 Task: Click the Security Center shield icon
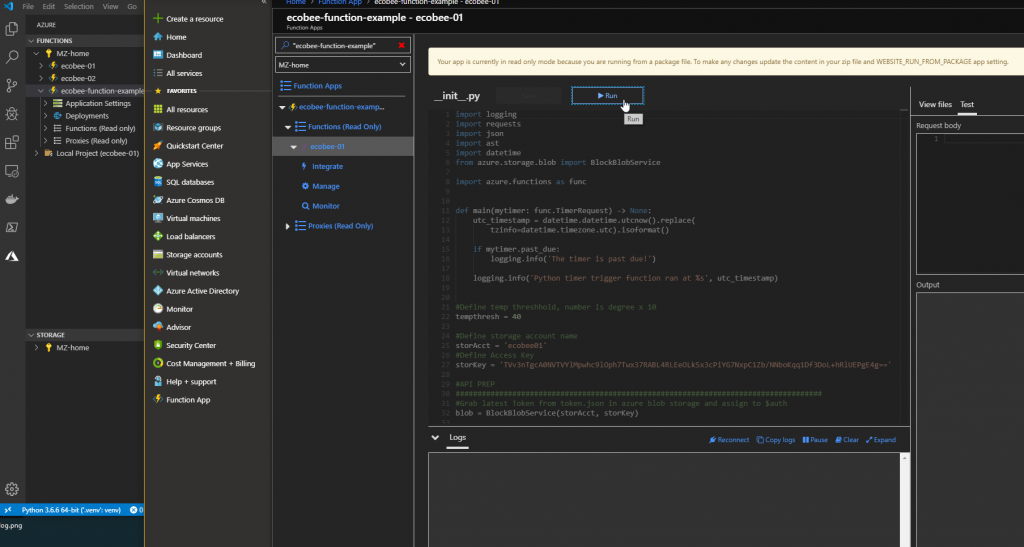(157, 345)
